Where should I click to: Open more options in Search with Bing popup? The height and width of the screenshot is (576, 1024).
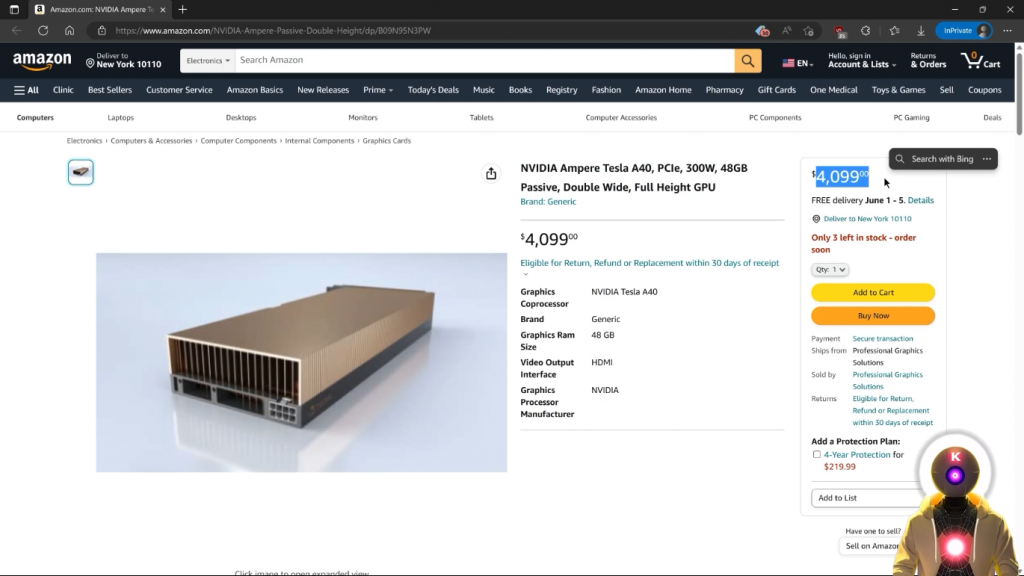point(987,159)
